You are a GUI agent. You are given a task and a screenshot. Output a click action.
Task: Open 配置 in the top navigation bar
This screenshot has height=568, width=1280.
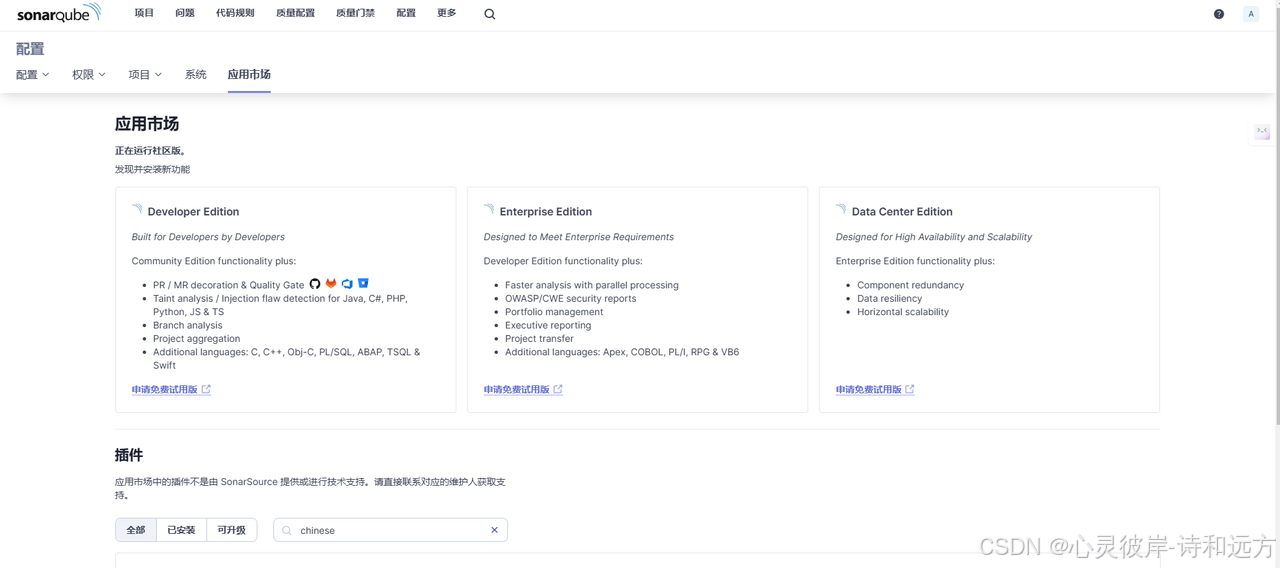point(406,13)
